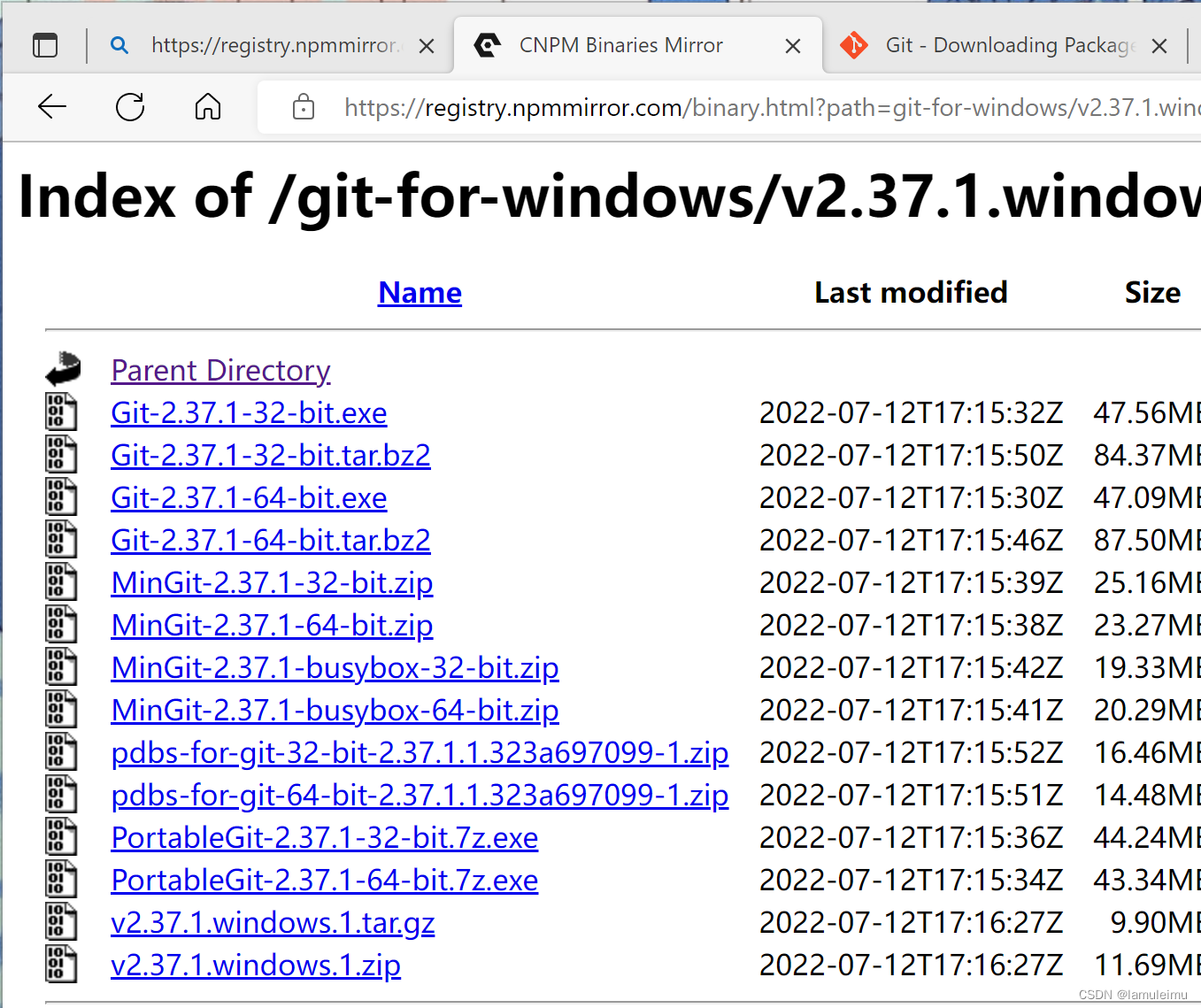
Task: Close the registry.npmmirror tab
Action: [427, 46]
